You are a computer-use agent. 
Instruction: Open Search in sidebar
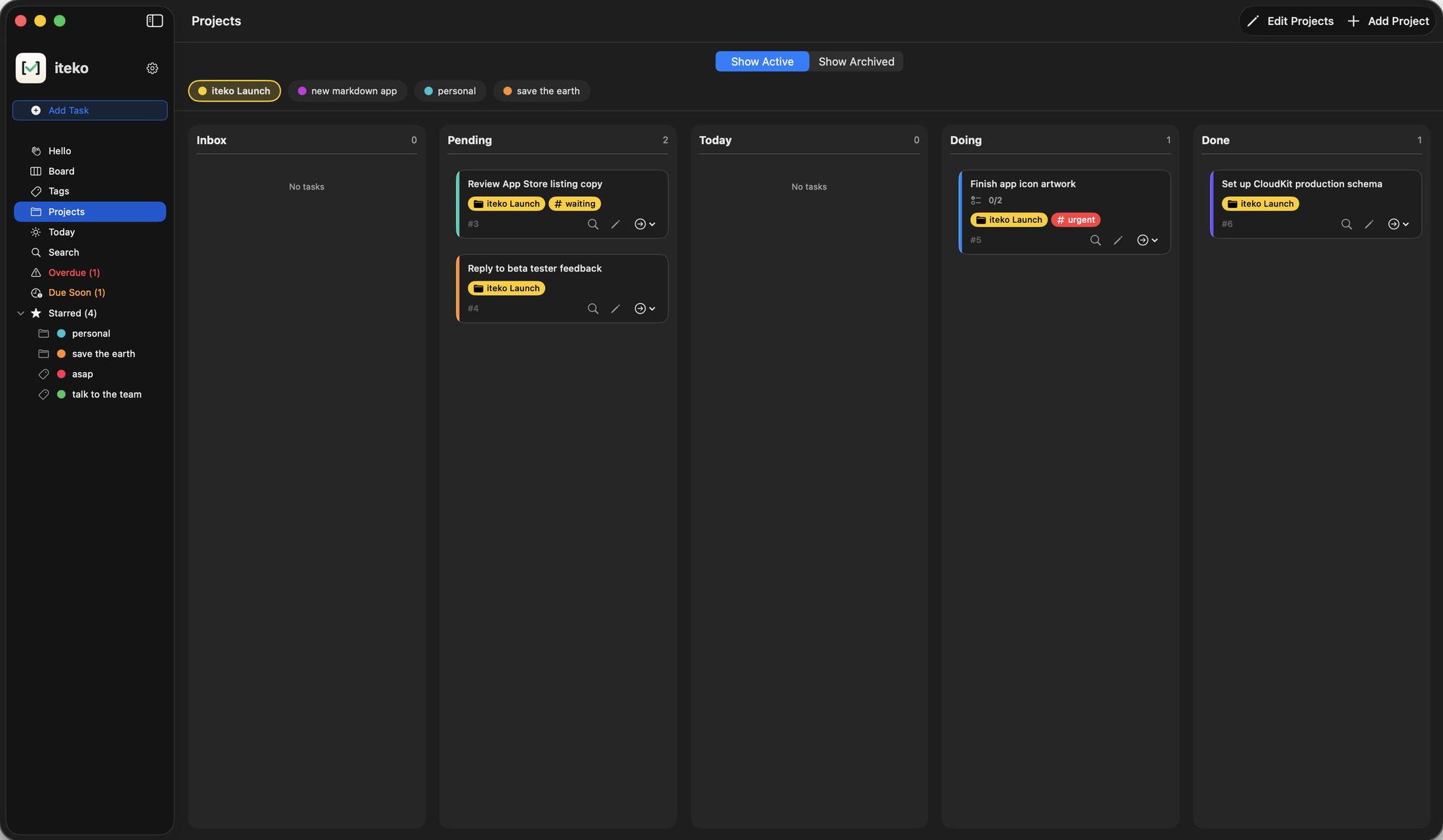click(x=90, y=252)
